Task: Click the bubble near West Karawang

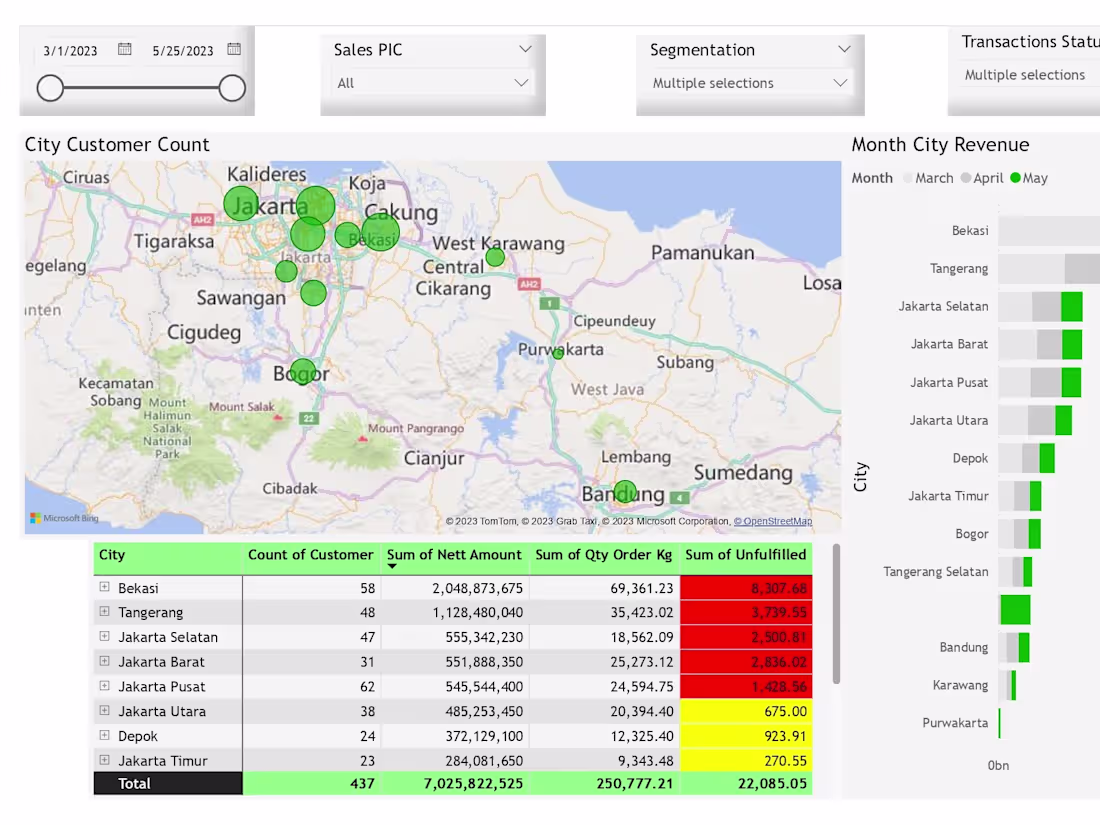Action: [495, 258]
